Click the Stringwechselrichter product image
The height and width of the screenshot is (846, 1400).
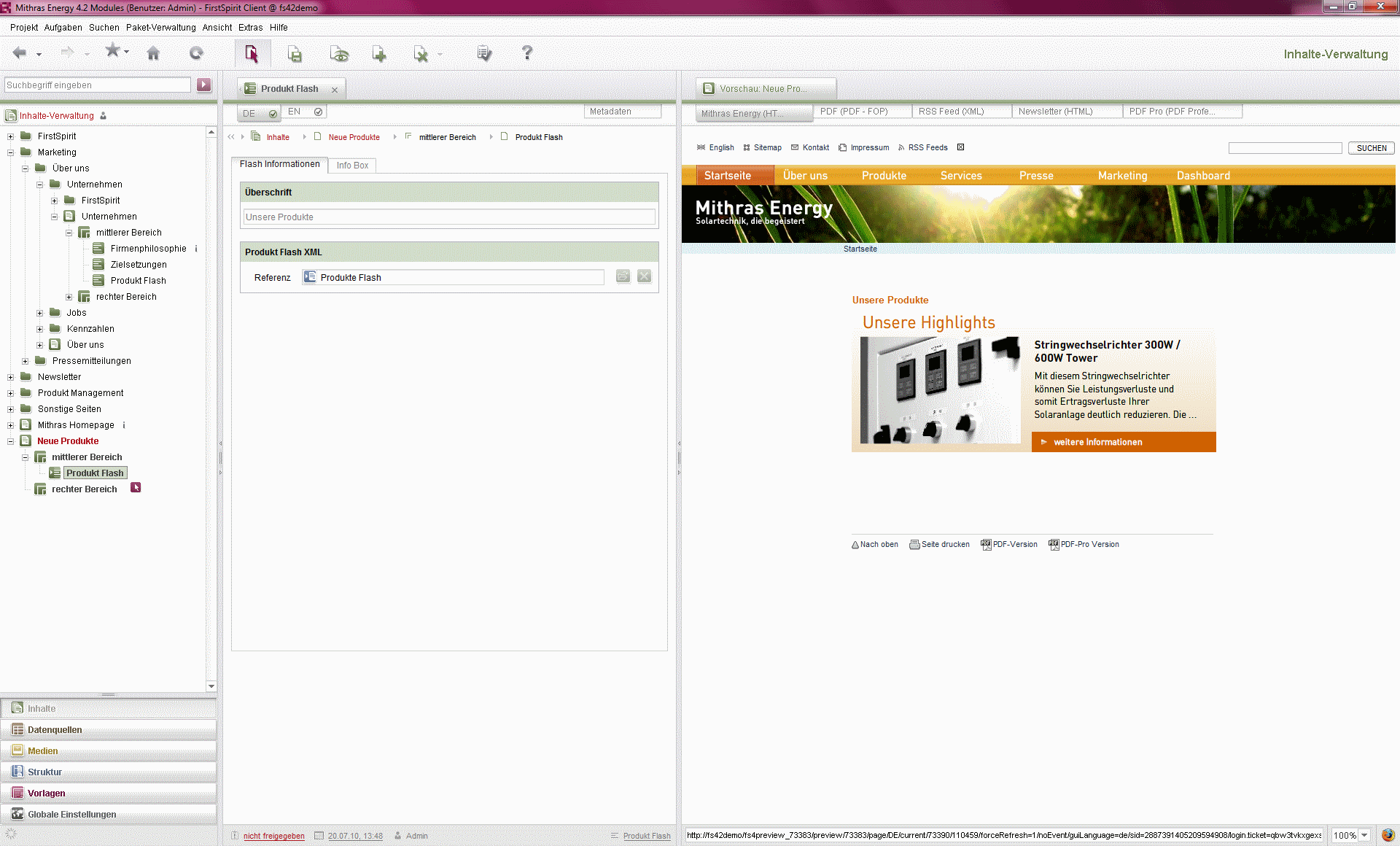pyautogui.click(x=940, y=390)
